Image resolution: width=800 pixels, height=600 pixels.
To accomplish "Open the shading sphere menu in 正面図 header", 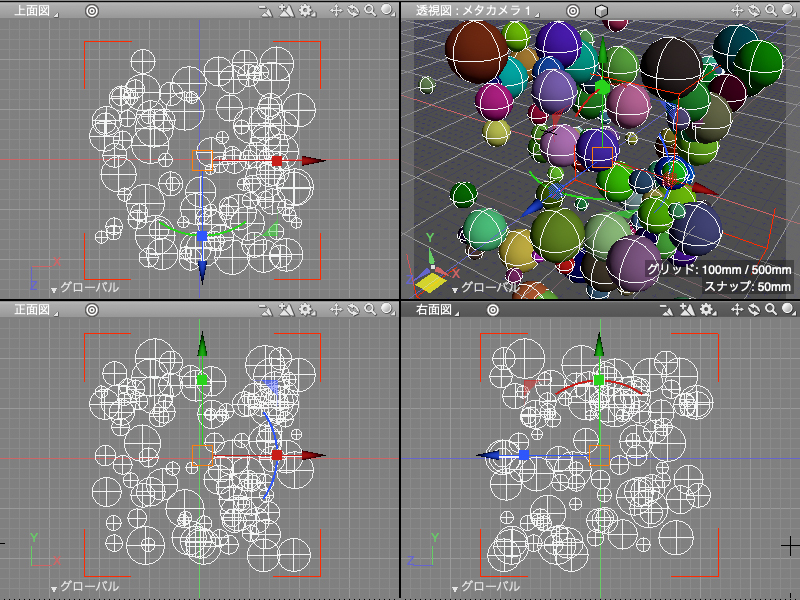I will click(x=388, y=310).
